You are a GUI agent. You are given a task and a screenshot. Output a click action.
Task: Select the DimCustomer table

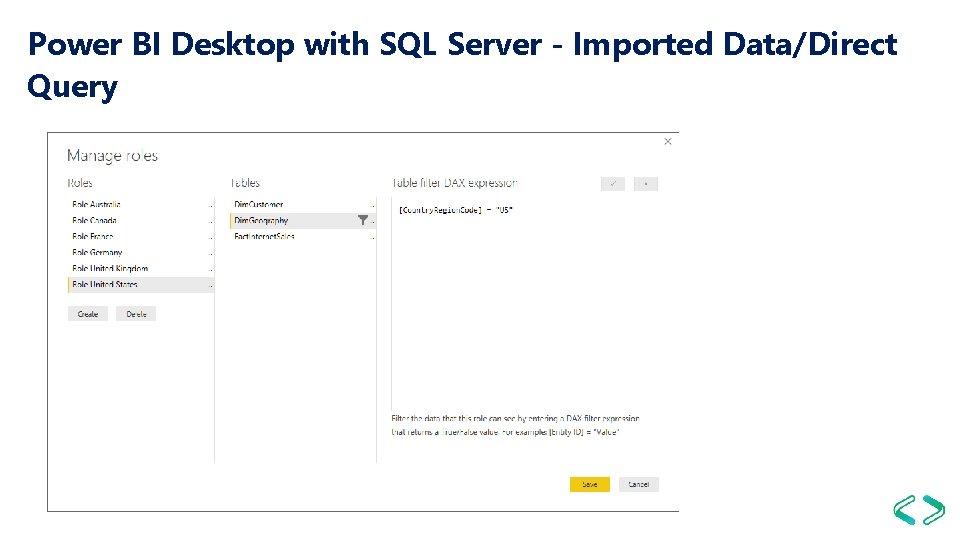tap(302, 204)
